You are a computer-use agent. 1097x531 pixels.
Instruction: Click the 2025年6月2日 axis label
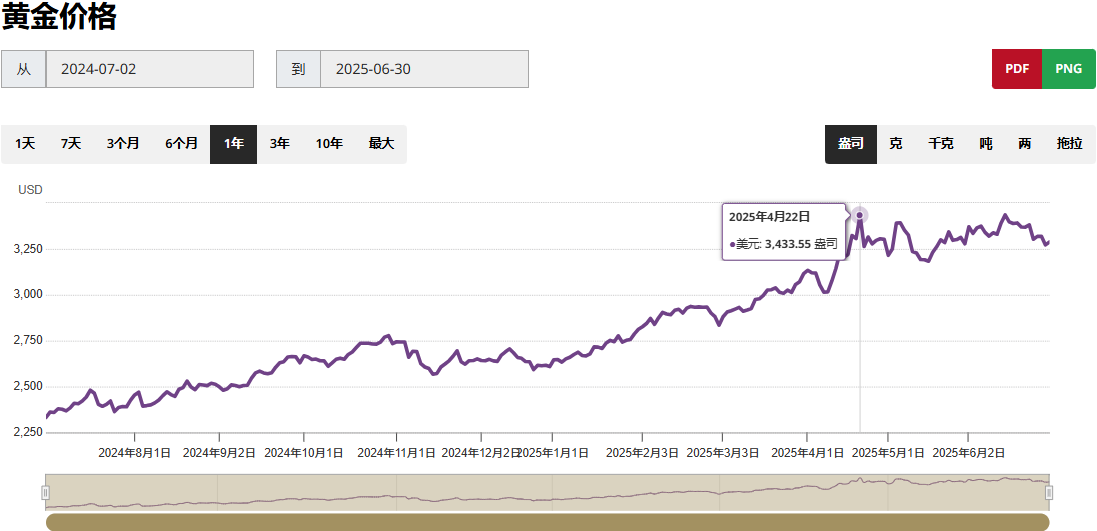[969, 453]
